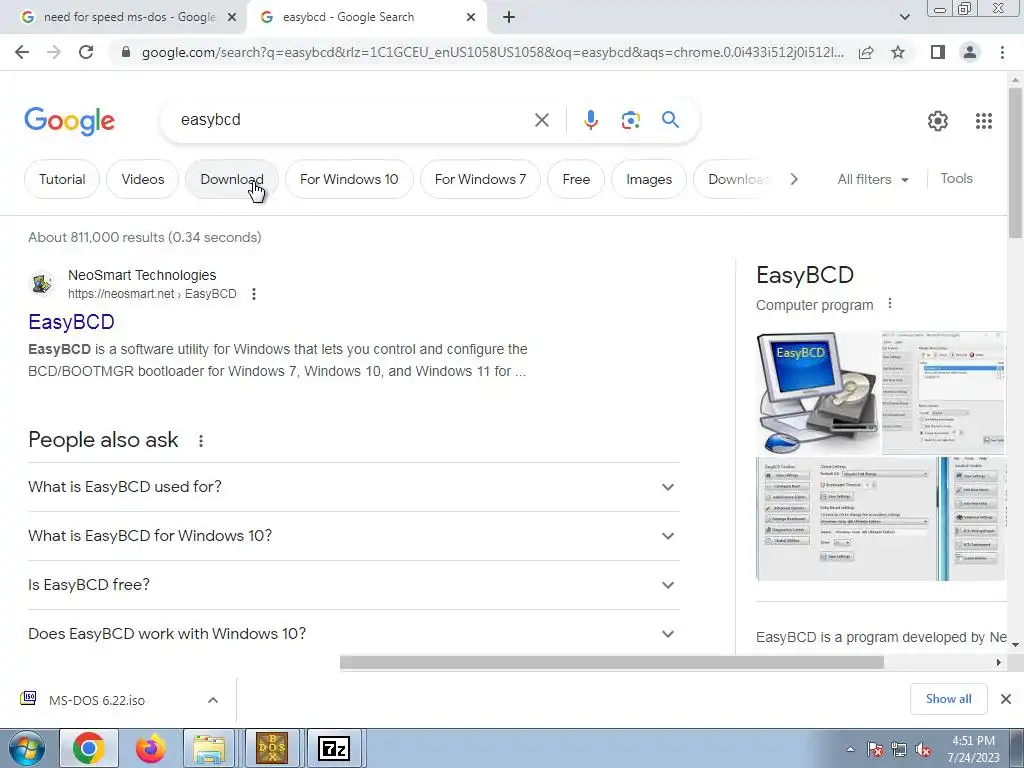The height and width of the screenshot is (768, 1024).
Task: Open the three-dot menu beside Computer program
Action: click(x=889, y=304)
